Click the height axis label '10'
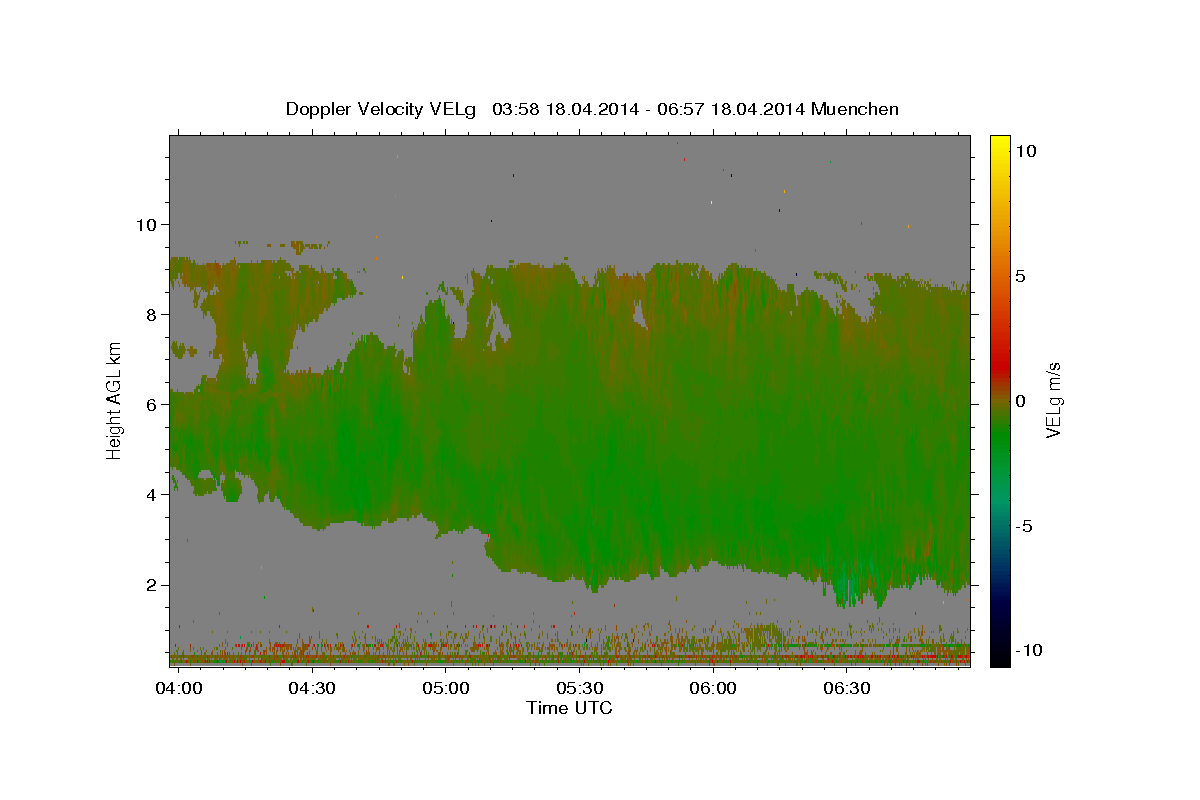 coord(145,224)
